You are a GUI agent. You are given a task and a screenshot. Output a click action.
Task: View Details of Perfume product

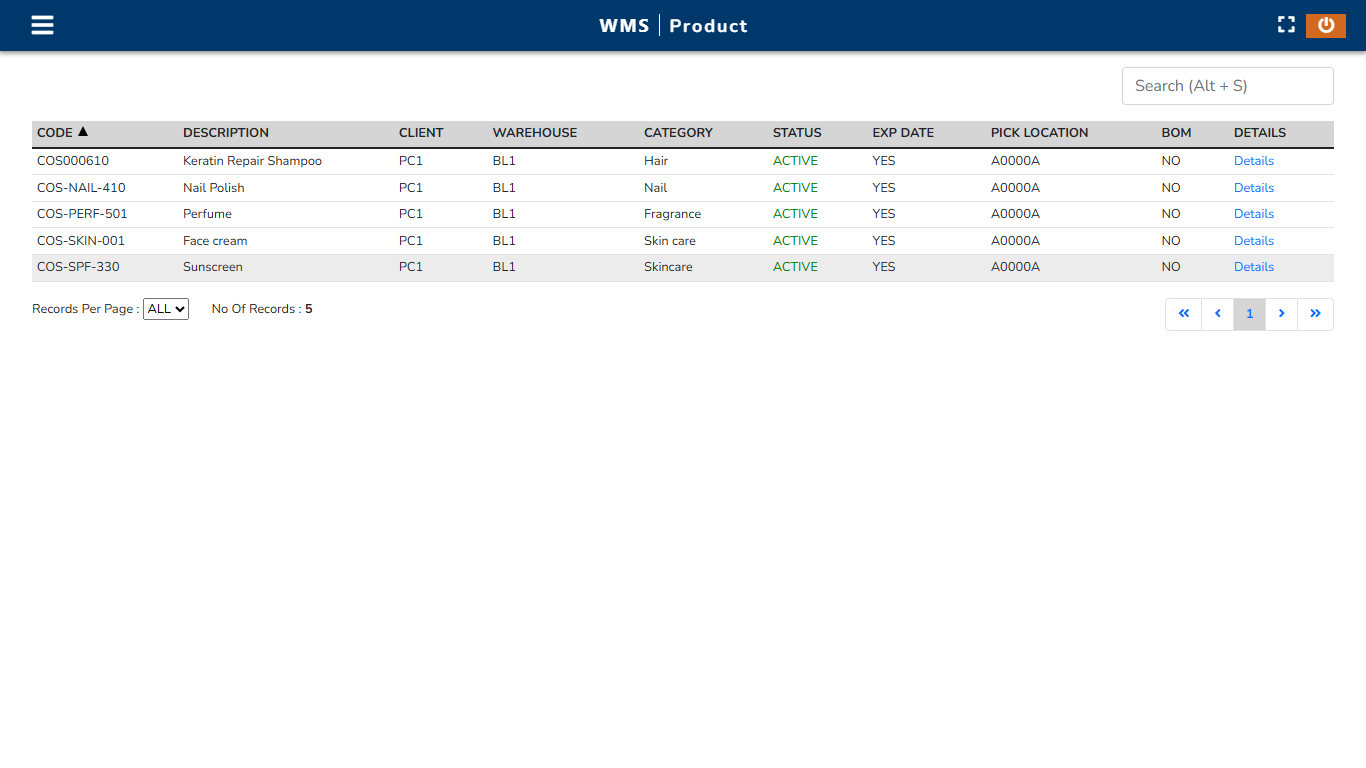1253,214
